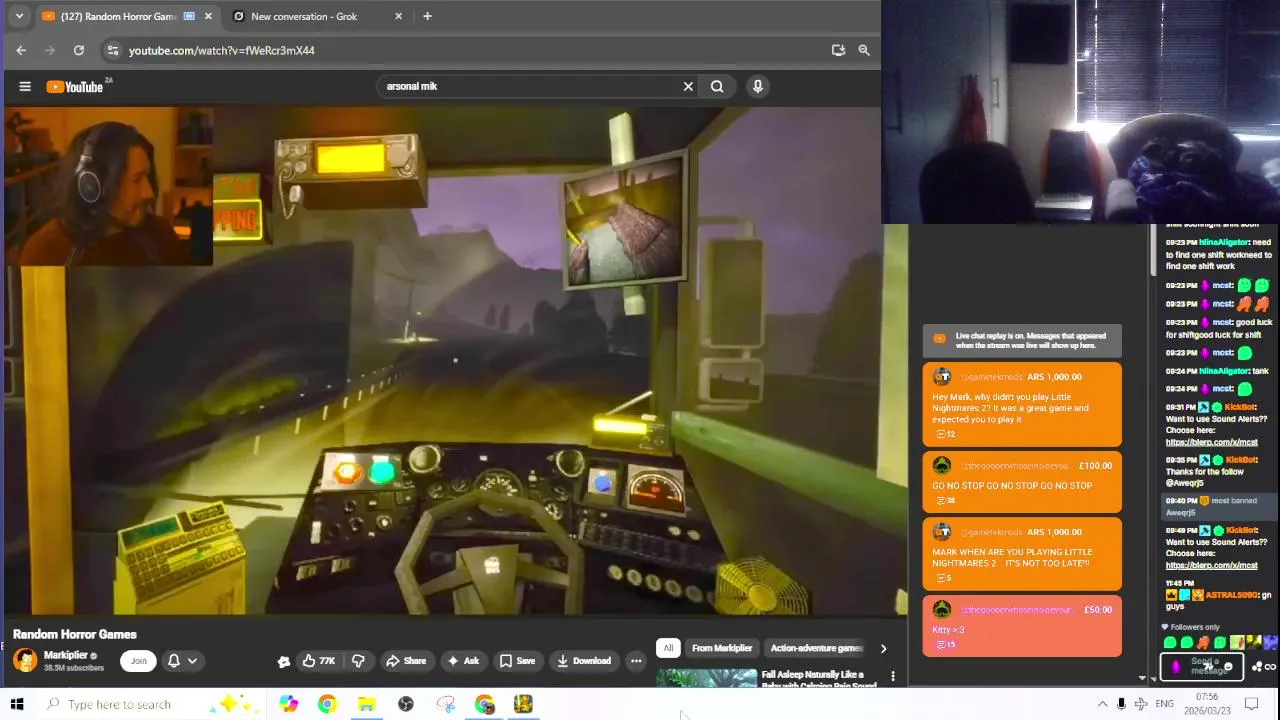
Task: Go to the YouTube home logo
Action: [x=75, y=87]
